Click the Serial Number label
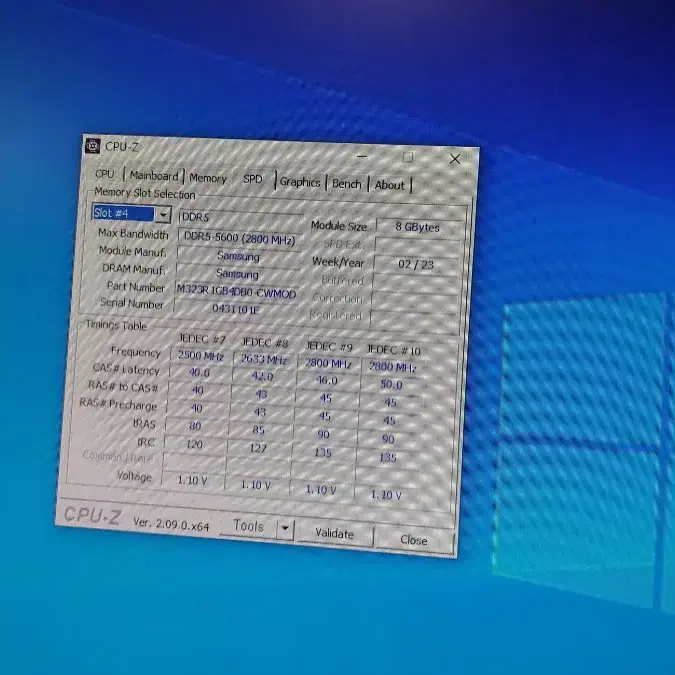Viewport: 675px width, 675px height. coord(132,303)
